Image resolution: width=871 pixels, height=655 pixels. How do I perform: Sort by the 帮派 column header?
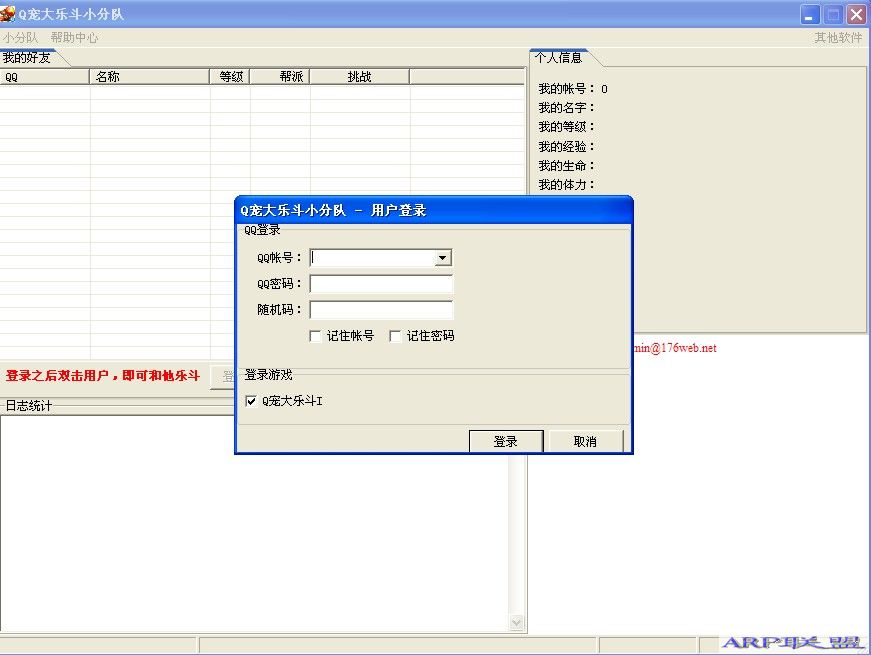pos(280,77)
